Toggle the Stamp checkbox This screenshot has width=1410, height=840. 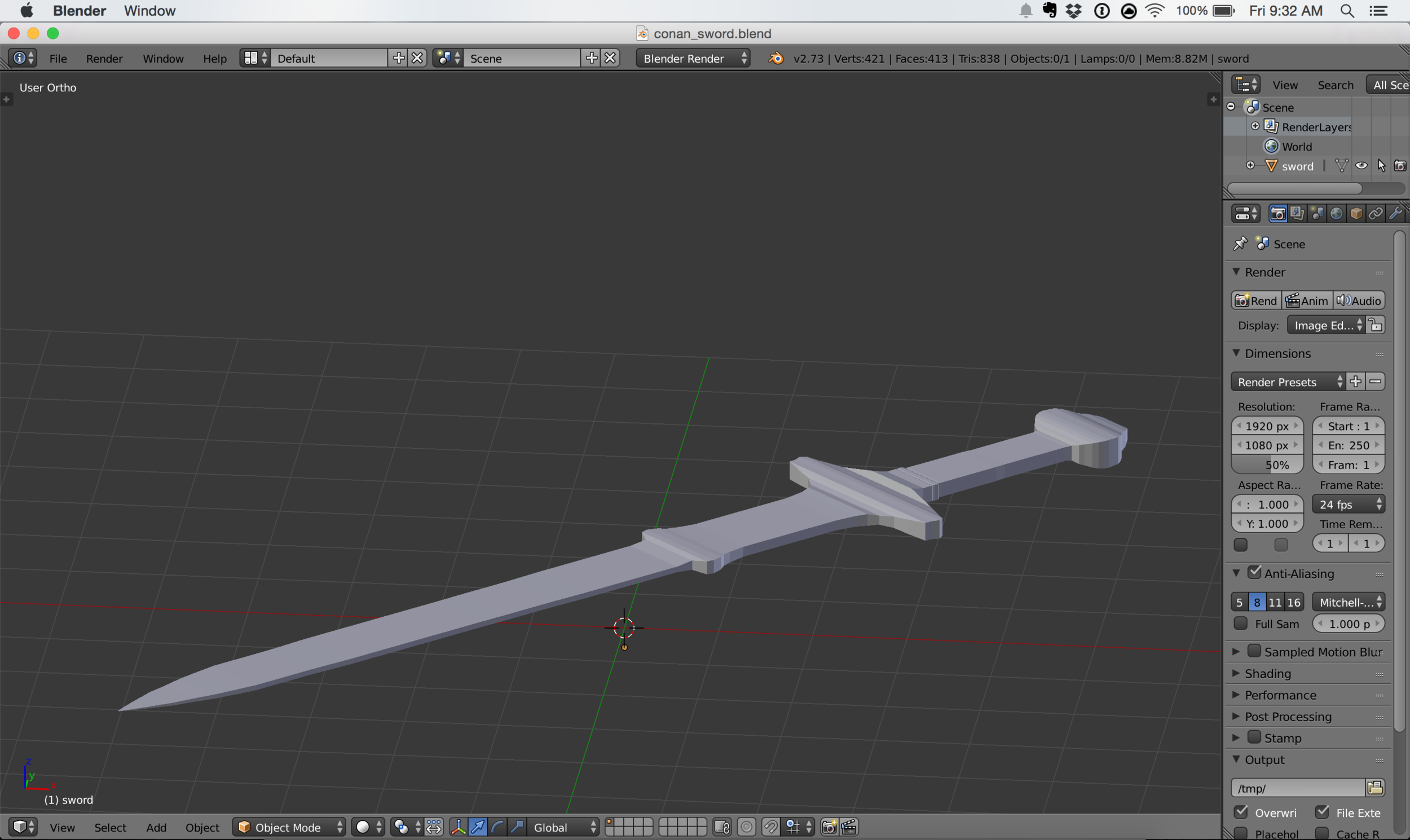pyautogui.click(x=1255, y=737)
